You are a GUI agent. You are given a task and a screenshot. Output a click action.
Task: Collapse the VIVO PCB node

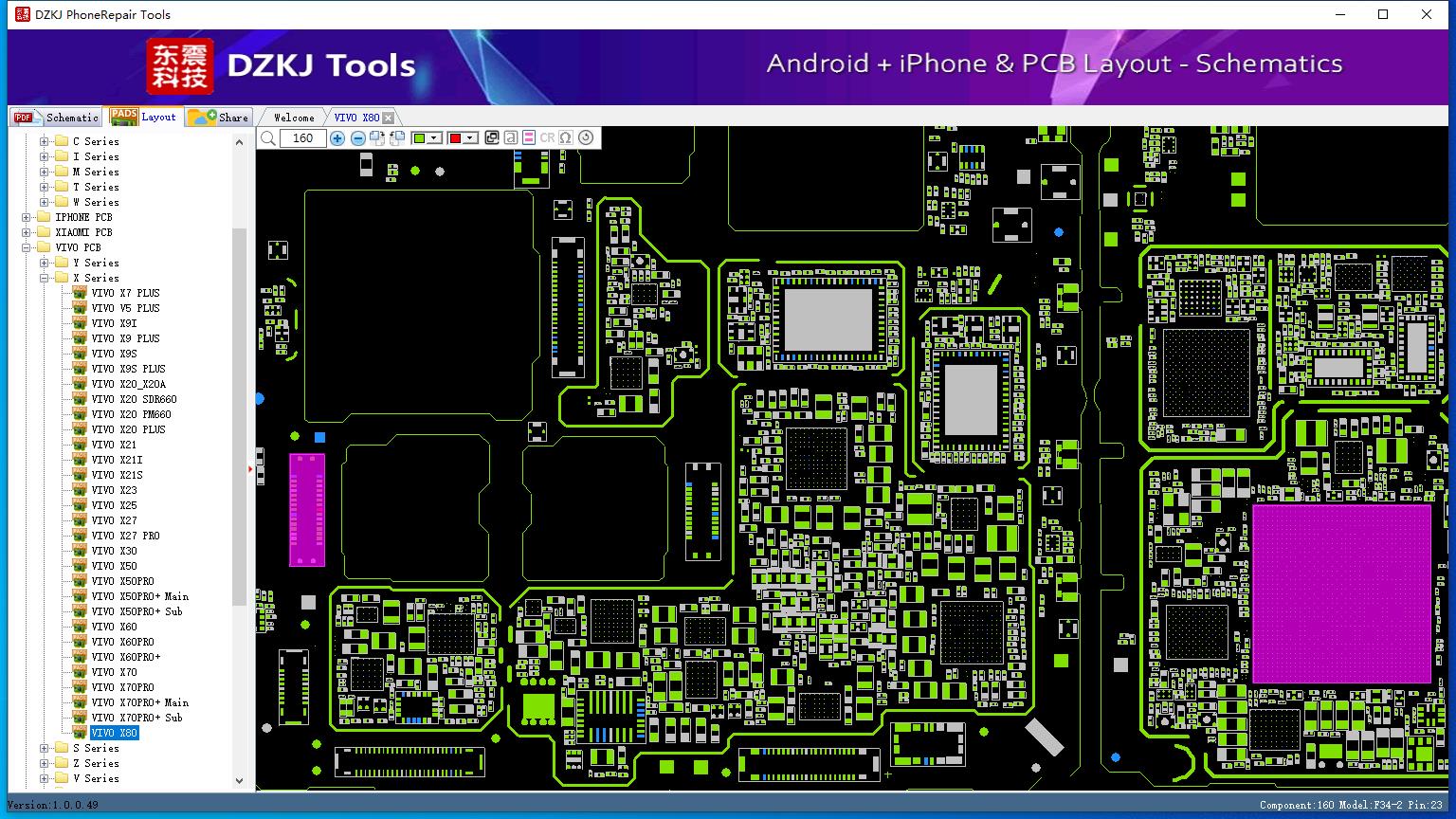pyautogui.click(x=26, y=247)
